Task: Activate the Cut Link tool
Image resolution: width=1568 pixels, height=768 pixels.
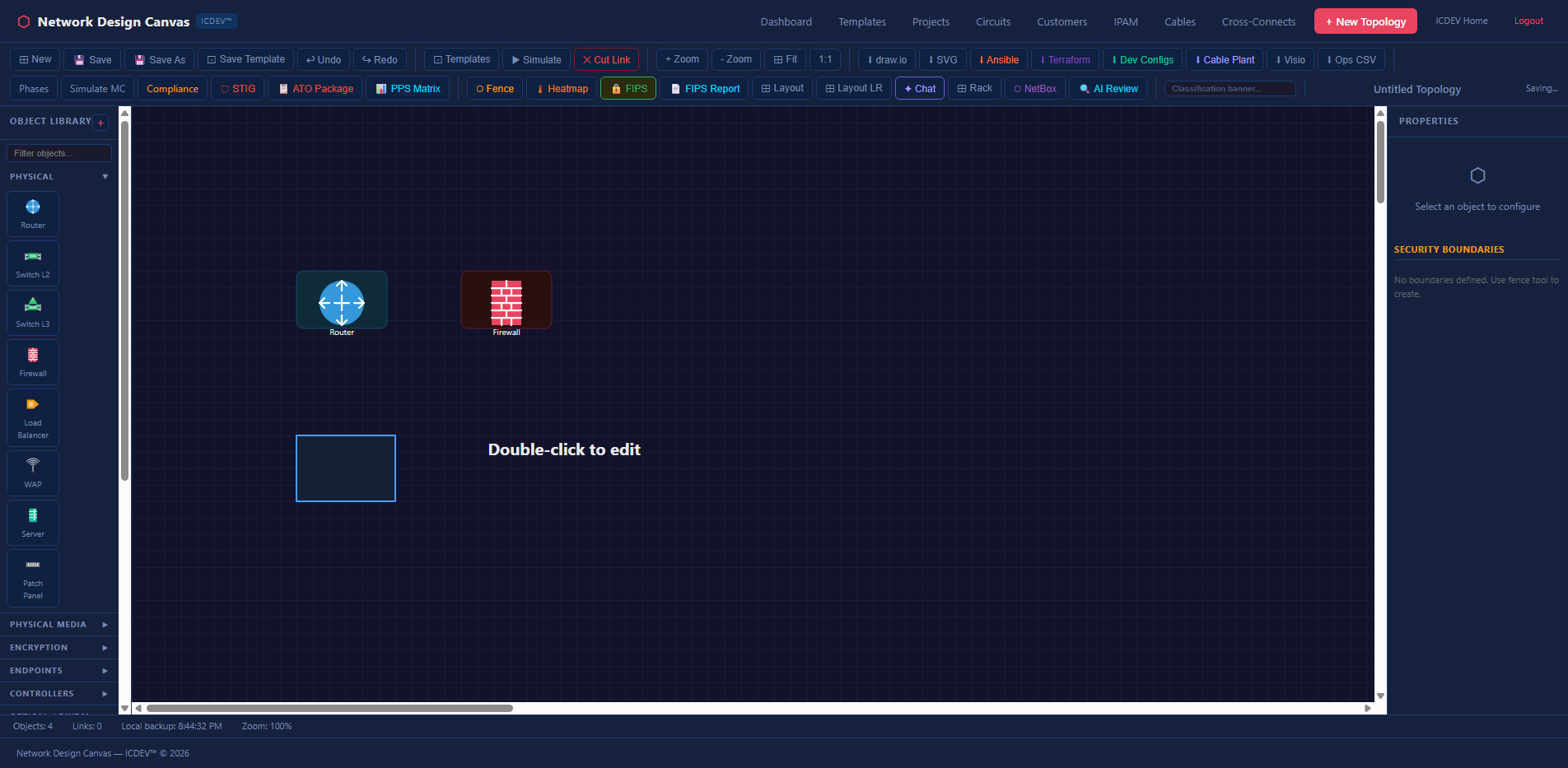Action: coord(606,60)
